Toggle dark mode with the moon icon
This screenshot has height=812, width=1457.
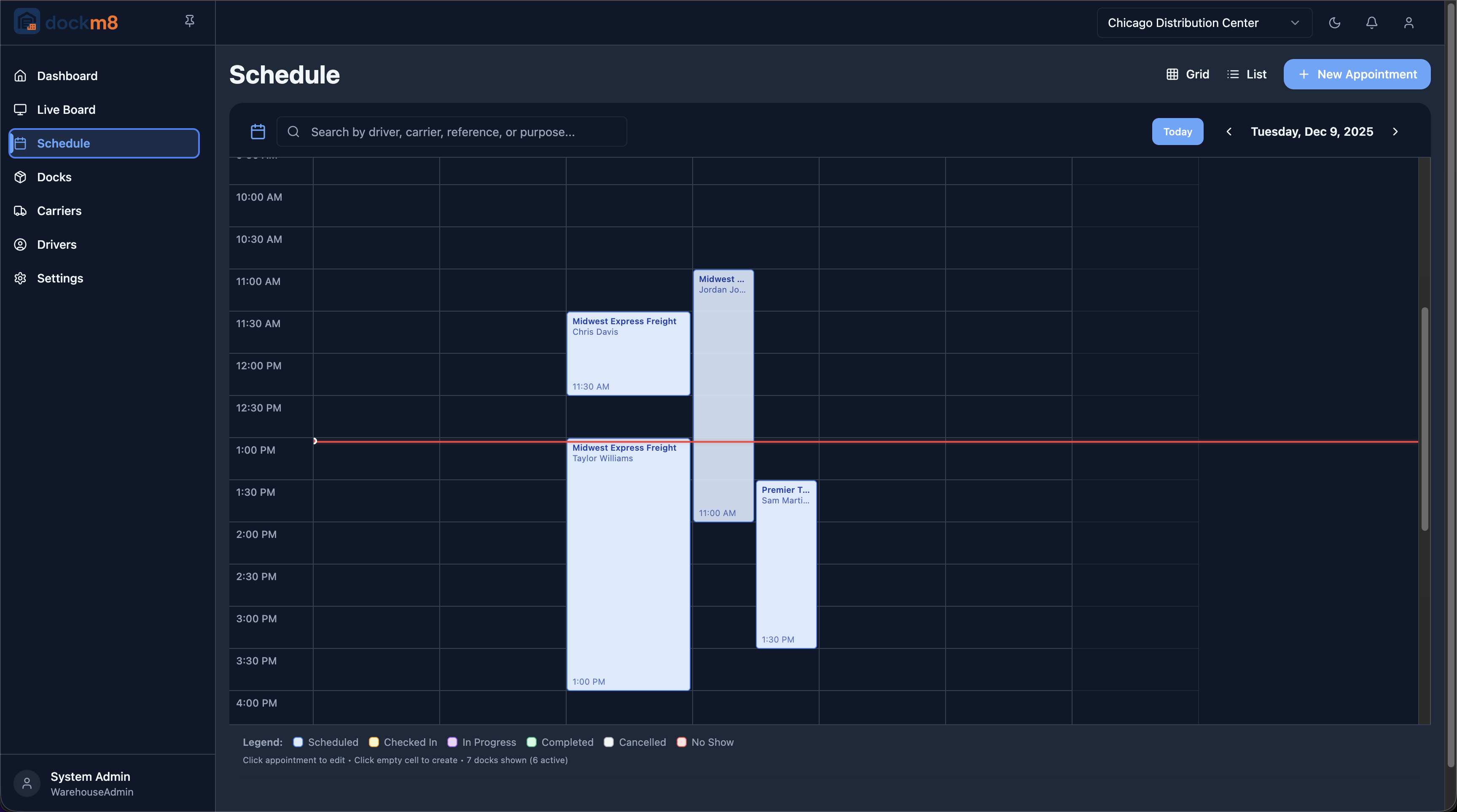tap(1335, 23)
